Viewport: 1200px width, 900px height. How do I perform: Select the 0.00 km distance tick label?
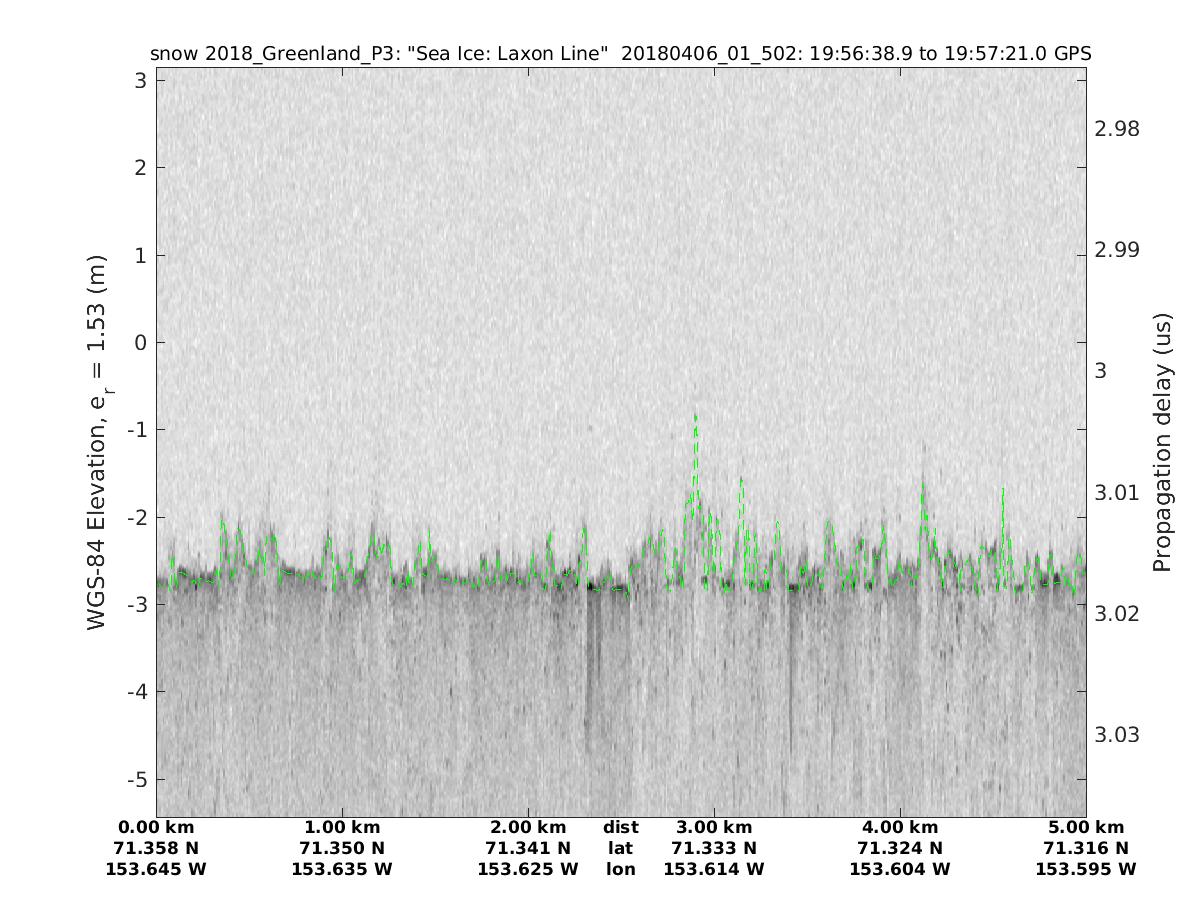click(156, 827)
